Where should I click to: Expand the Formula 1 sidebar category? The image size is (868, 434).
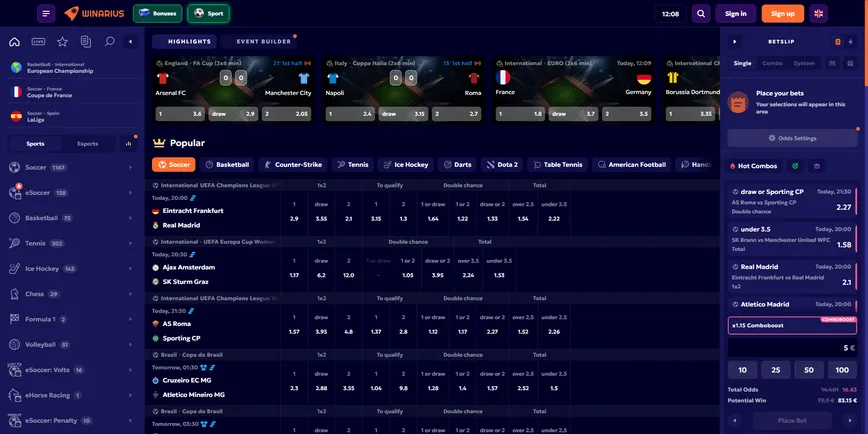point(72,319)
